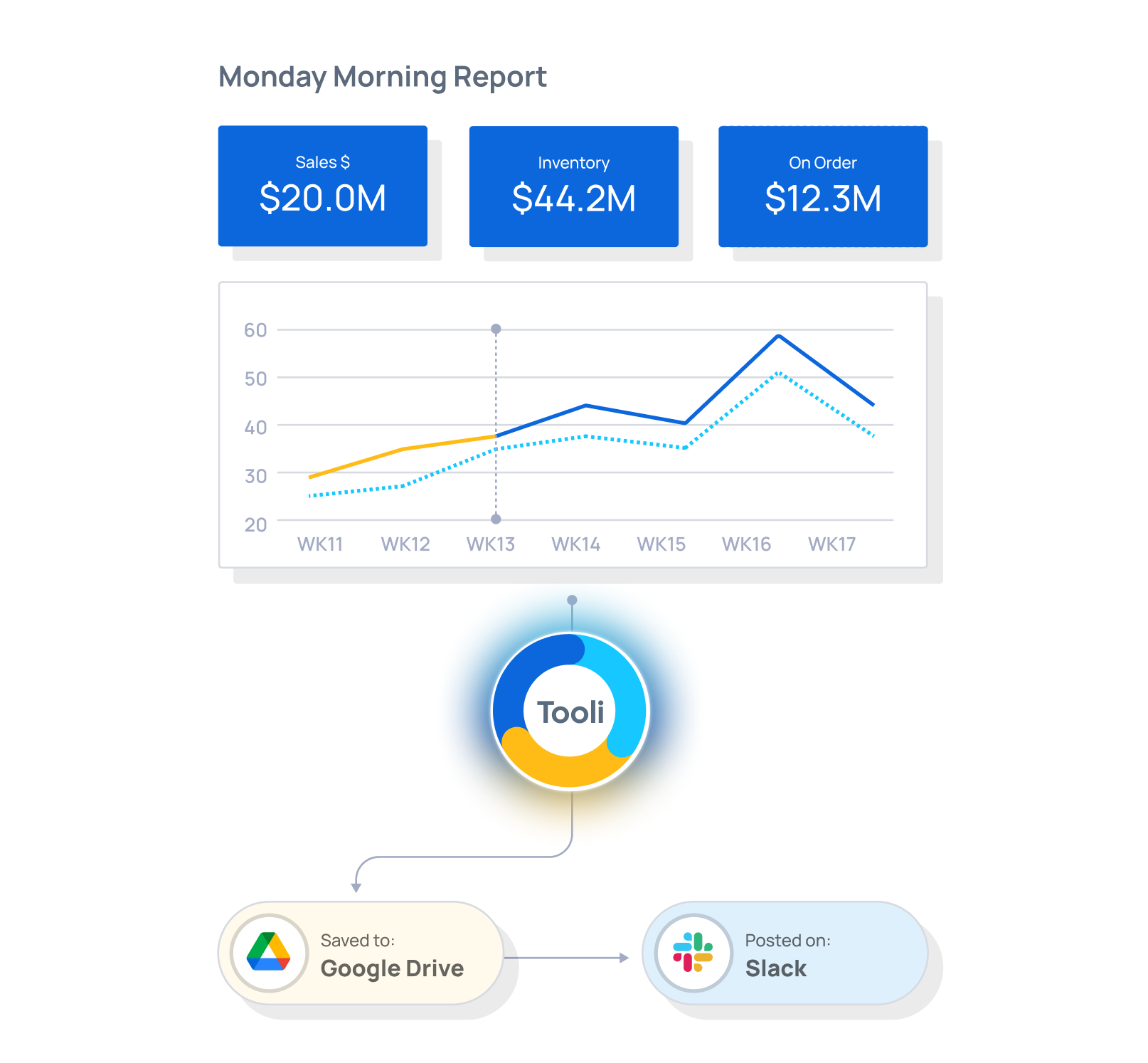Click the WK17 axis label
Viewport: 1148px width, 1063px height.
pyautogui.click(x=832, y=544)
